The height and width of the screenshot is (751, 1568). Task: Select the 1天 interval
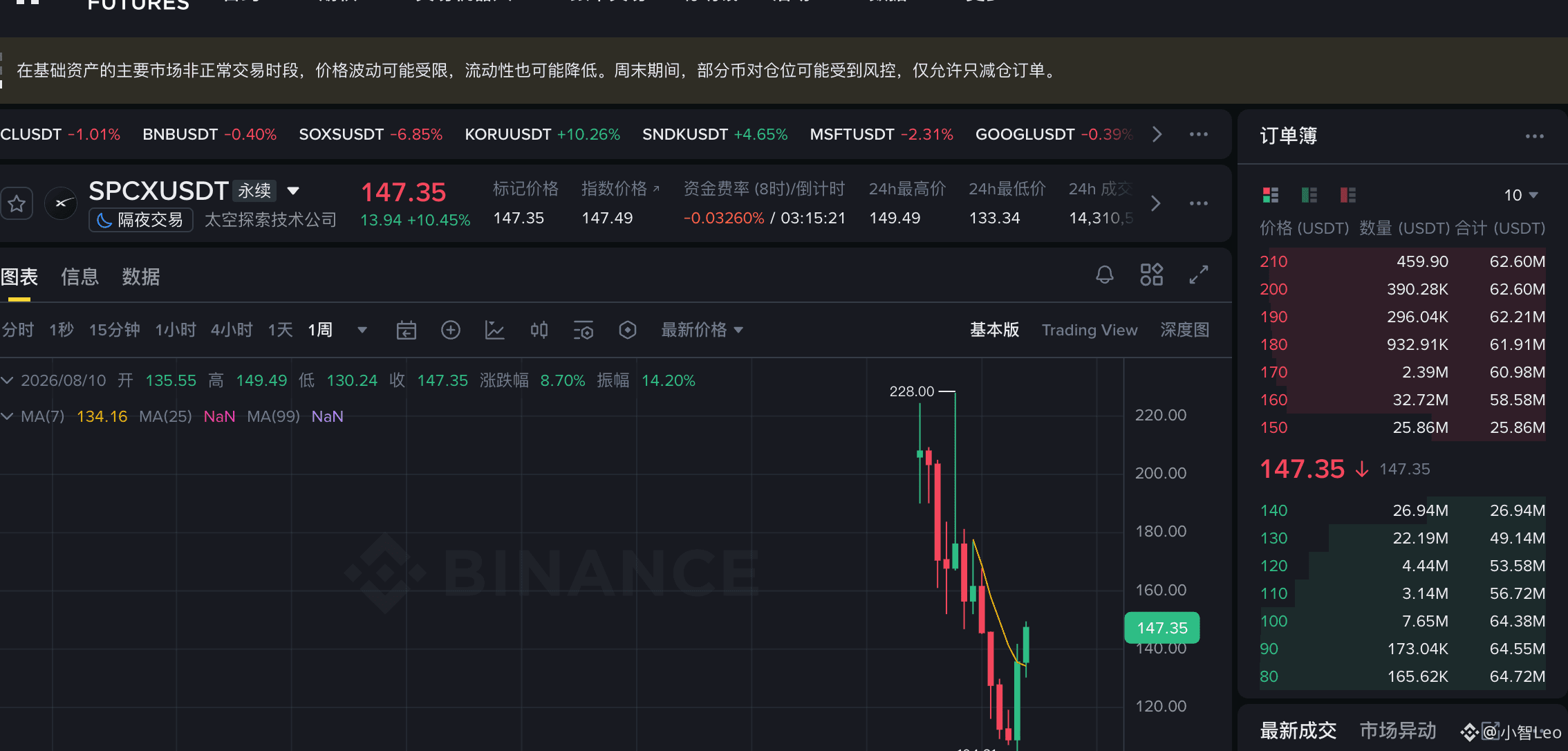pyautogui.click(x=280, y=330)
